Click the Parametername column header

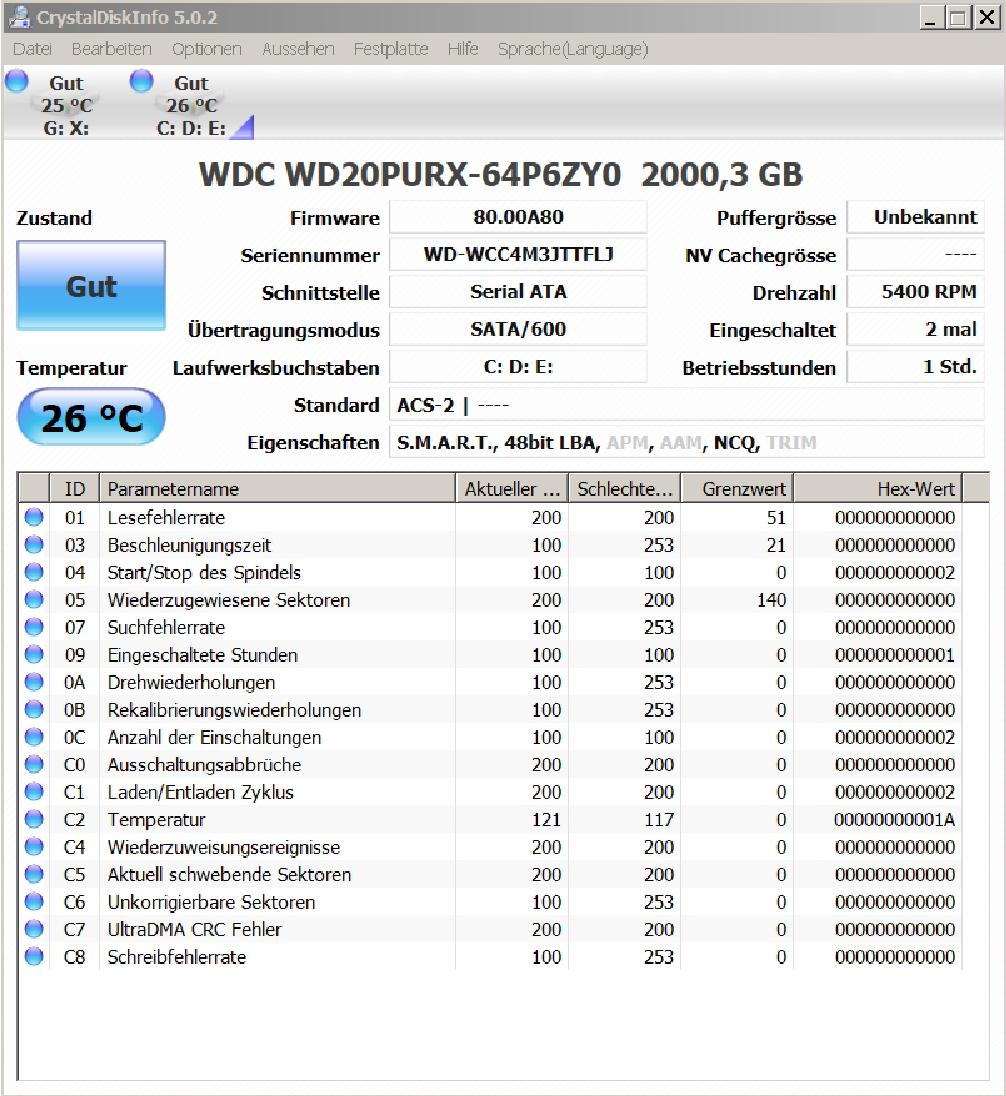click(278, 489)
